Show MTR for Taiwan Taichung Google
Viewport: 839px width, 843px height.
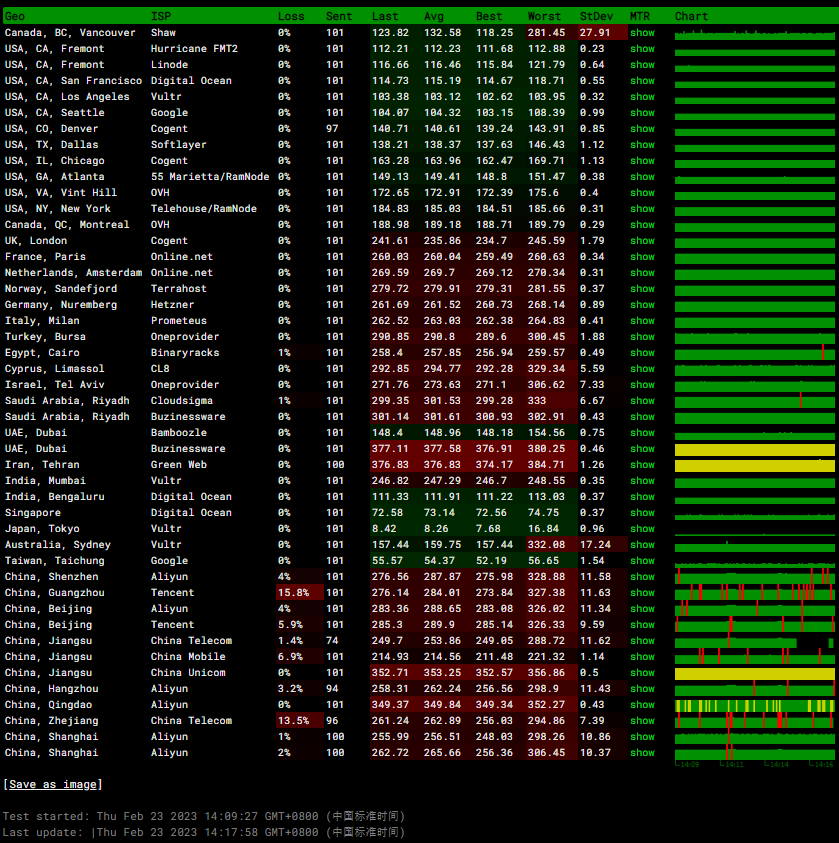click(642, 561)
